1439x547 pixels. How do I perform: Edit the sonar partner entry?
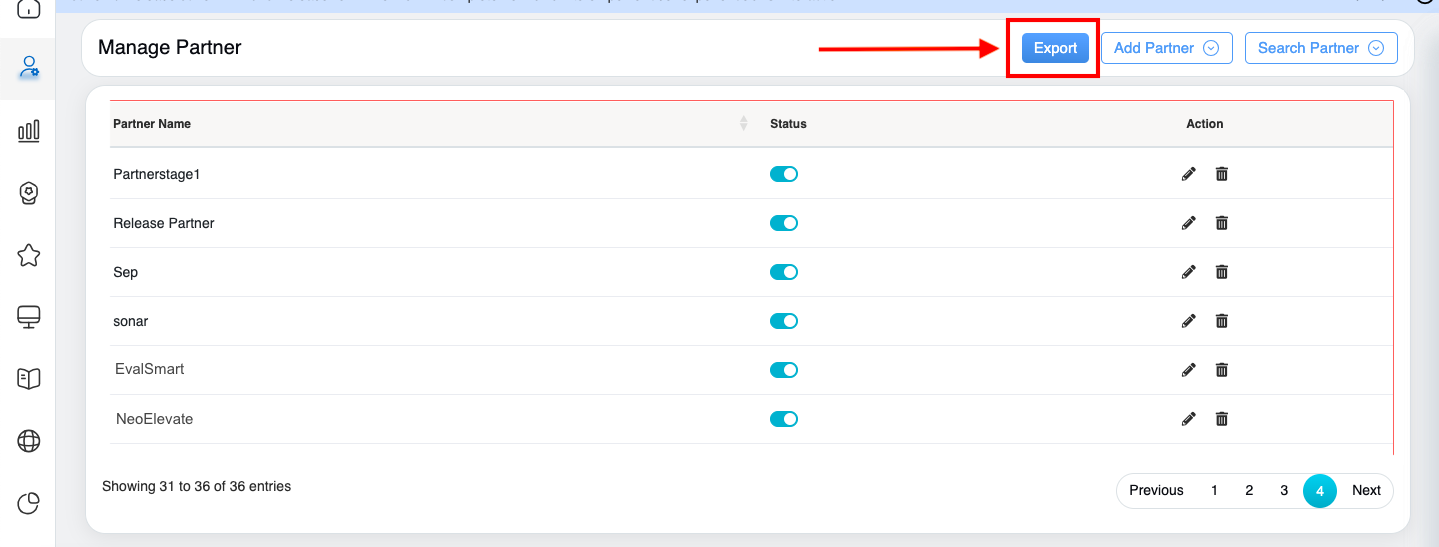pos(1188,321)
